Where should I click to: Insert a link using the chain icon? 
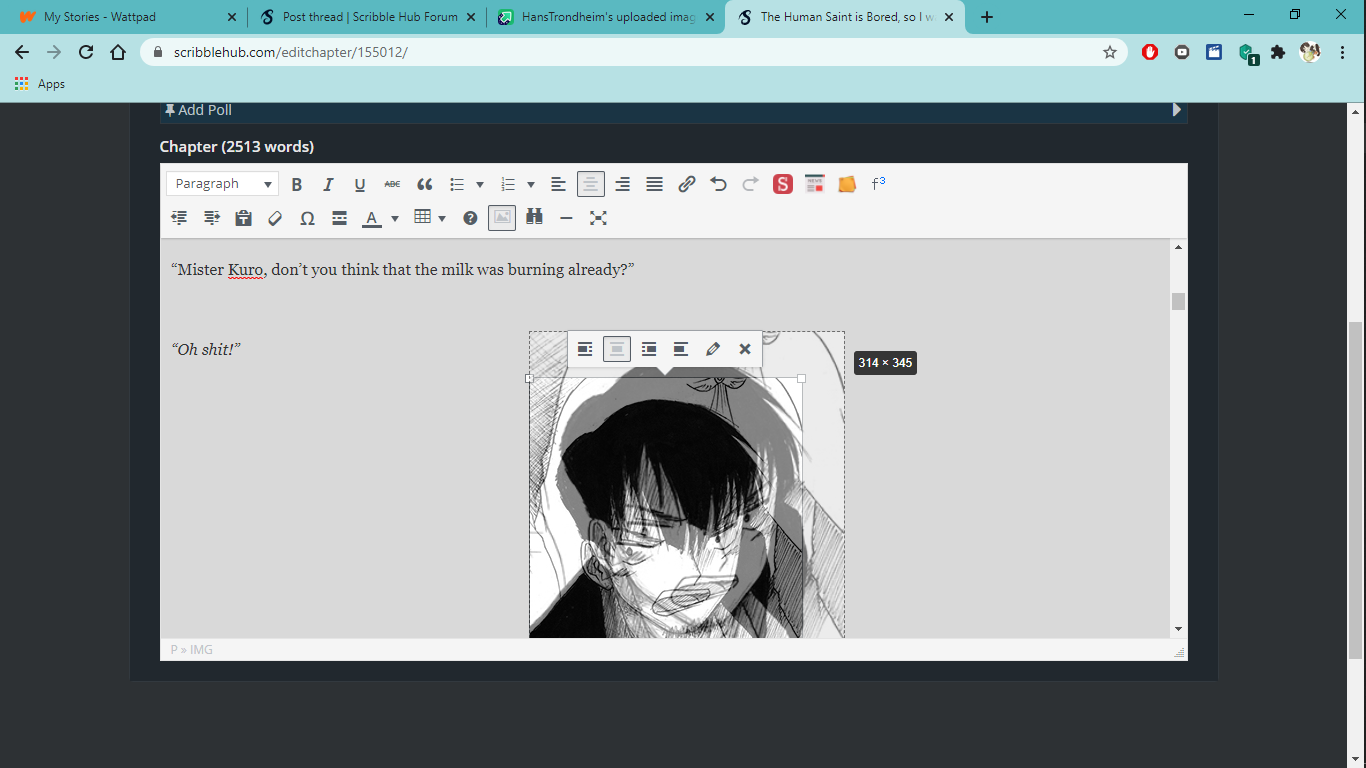[686, 184]
